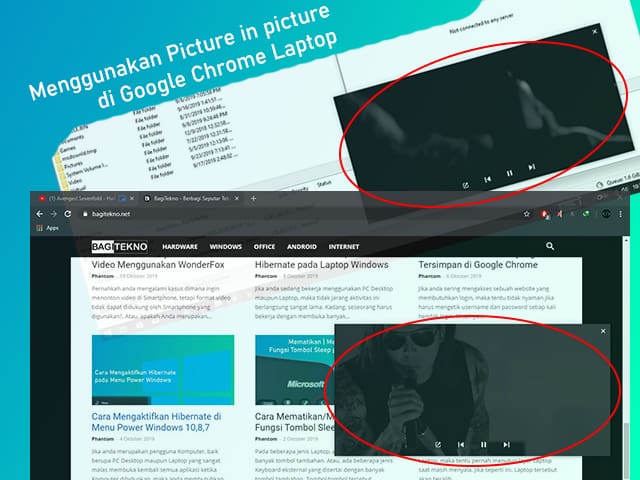
Task: Click the site lock icon beside bagitekno.net
Action: click(85, 214)
